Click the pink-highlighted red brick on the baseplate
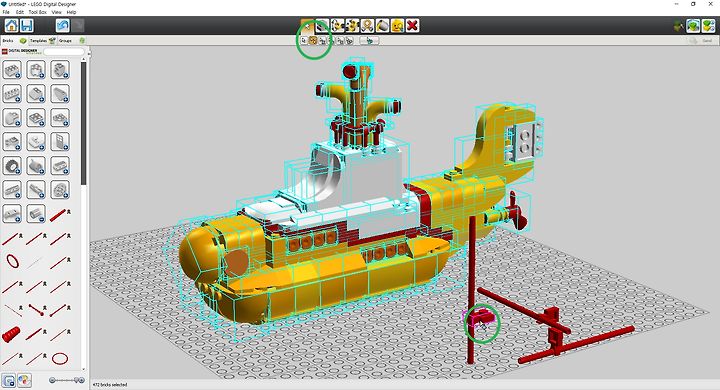This screenshot has height=390, width=720. [480, 317]
